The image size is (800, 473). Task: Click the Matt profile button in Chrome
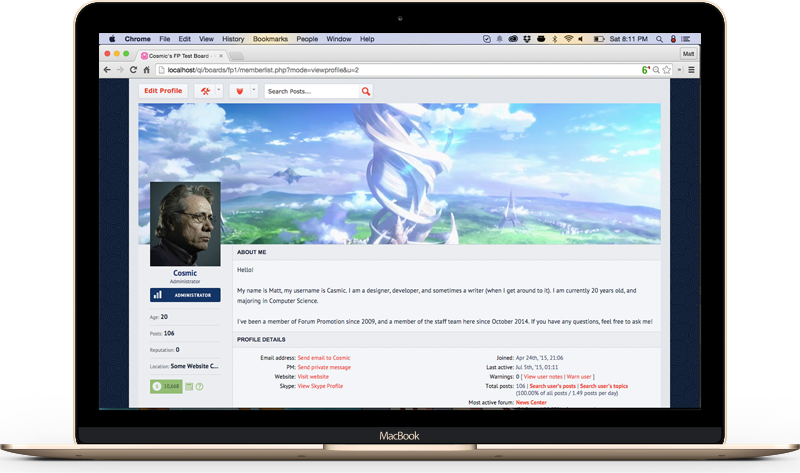tap(688, 54)
